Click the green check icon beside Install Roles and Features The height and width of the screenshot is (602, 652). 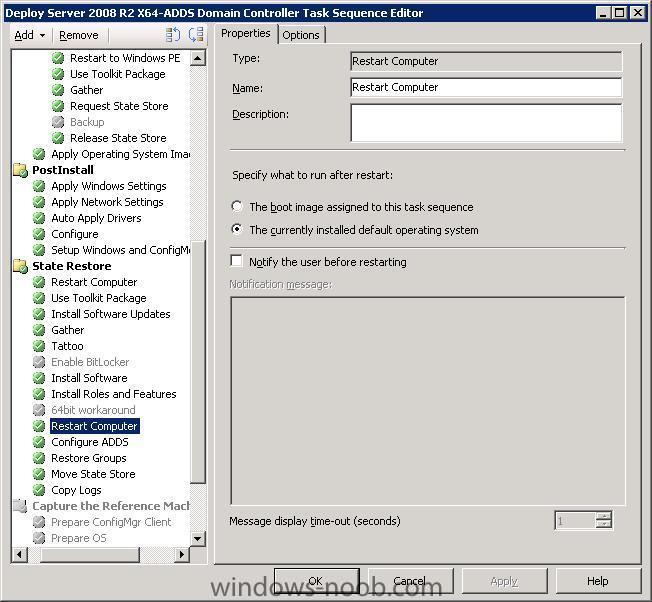[39, 394]
